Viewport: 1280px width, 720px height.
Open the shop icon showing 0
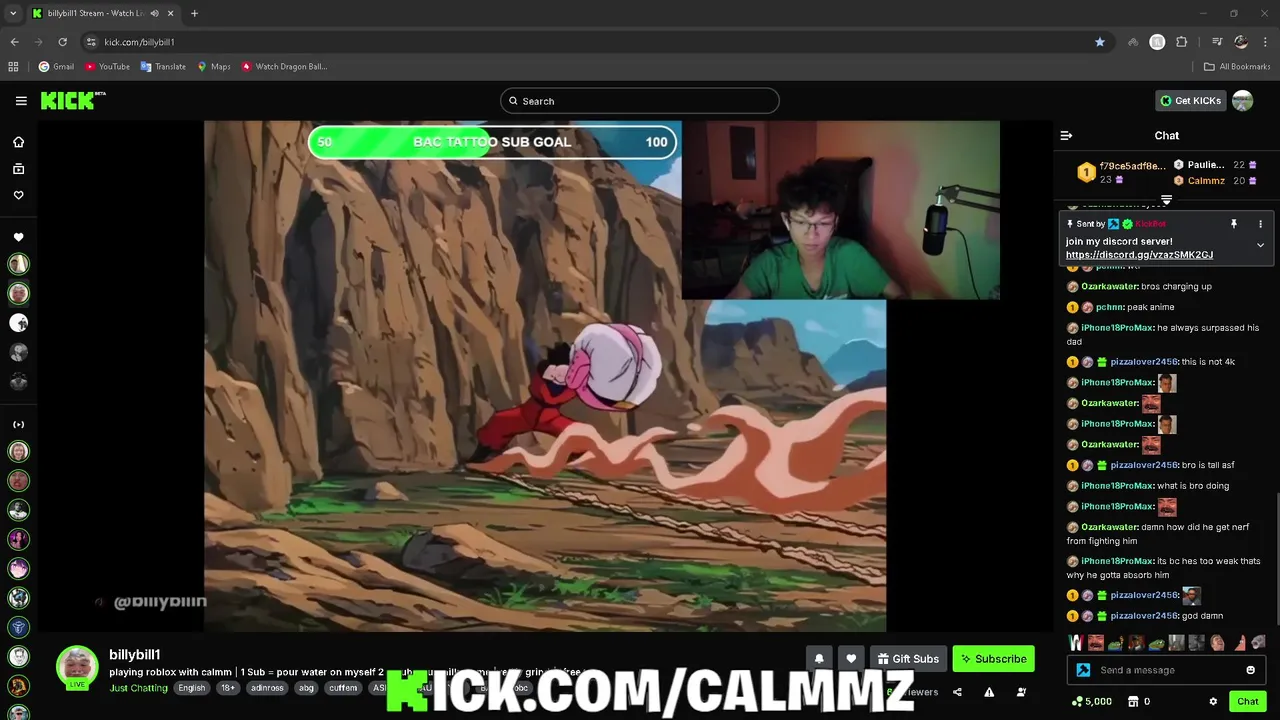[1139, 702]
